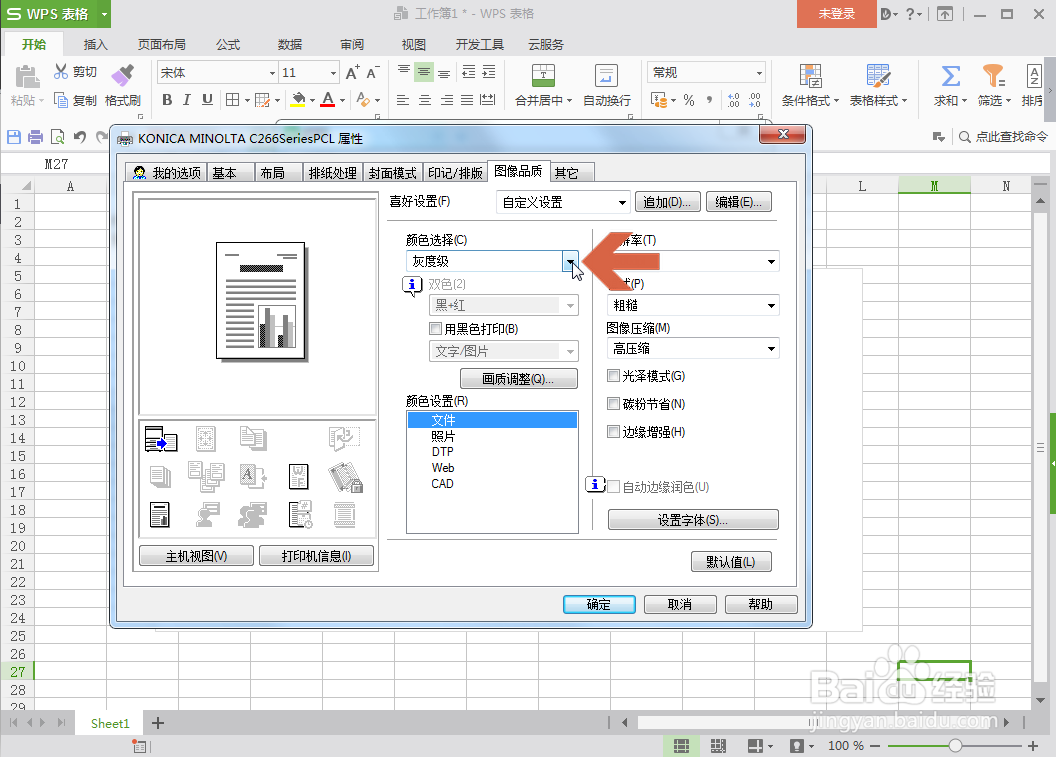
Task: Click the Save icon in quick access toolbar
Action: [13, 137]
